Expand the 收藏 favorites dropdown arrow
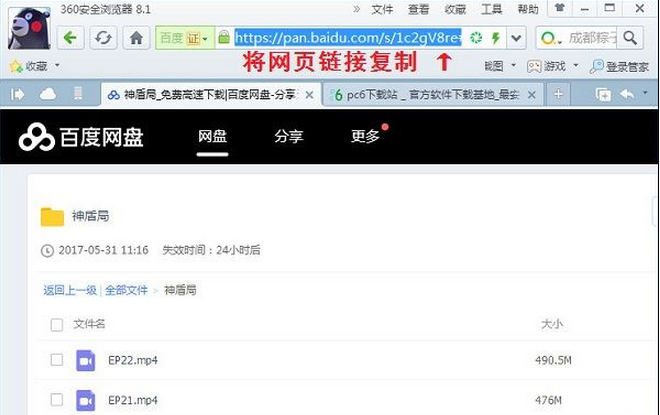 57,66
